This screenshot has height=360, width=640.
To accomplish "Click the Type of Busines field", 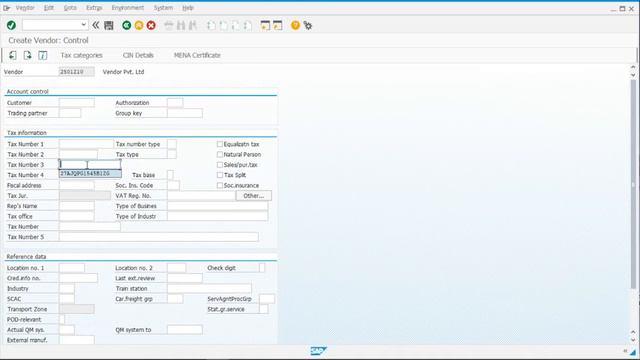I will tap(218, 206).
